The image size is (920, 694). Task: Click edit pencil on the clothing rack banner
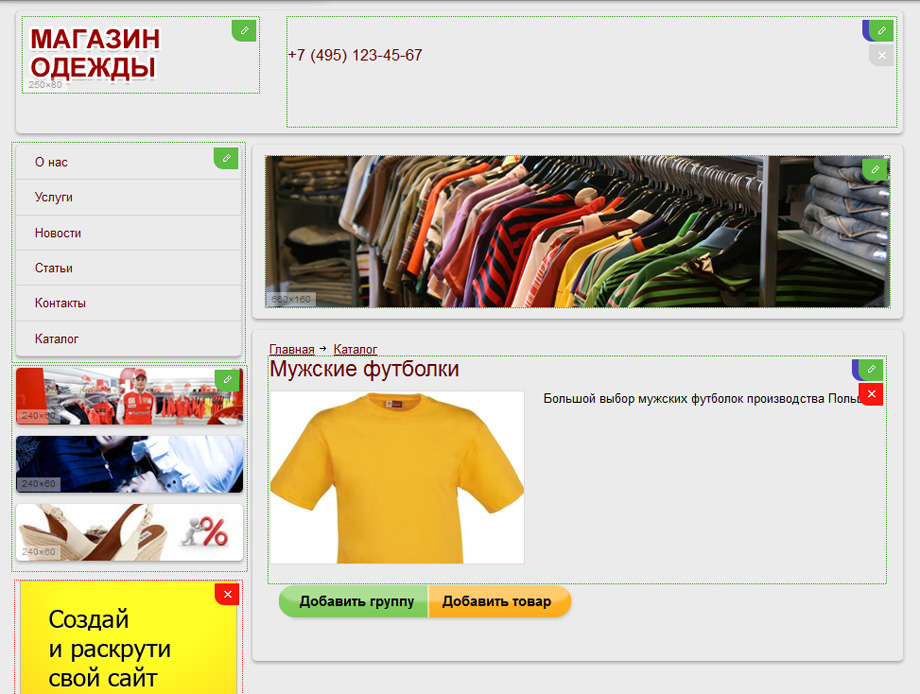tap(875, 170)
